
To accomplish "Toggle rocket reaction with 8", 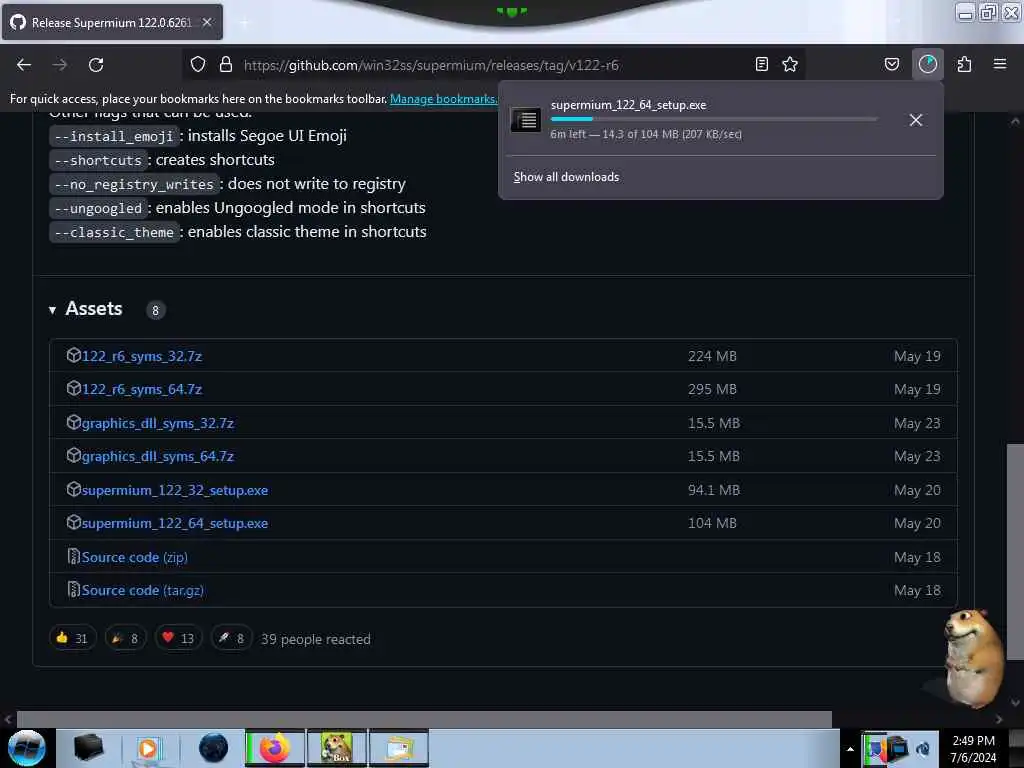I will [x=231, y=638].
